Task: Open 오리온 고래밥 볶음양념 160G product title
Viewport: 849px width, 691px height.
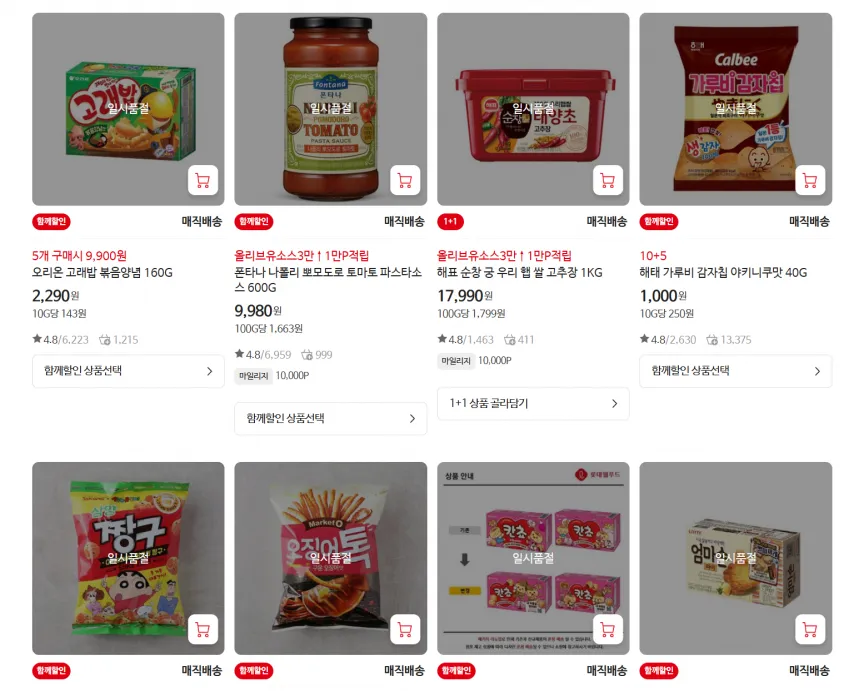Action: coord(102,272)
